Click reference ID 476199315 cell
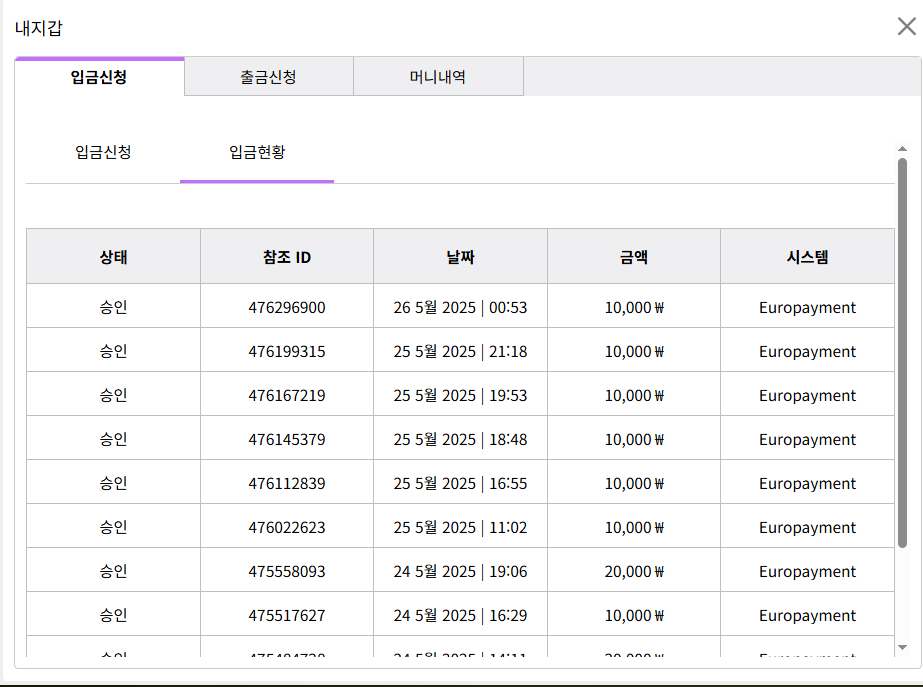This screenshot has height=687, width=923. pyautogui.click(x=287, y=352)
